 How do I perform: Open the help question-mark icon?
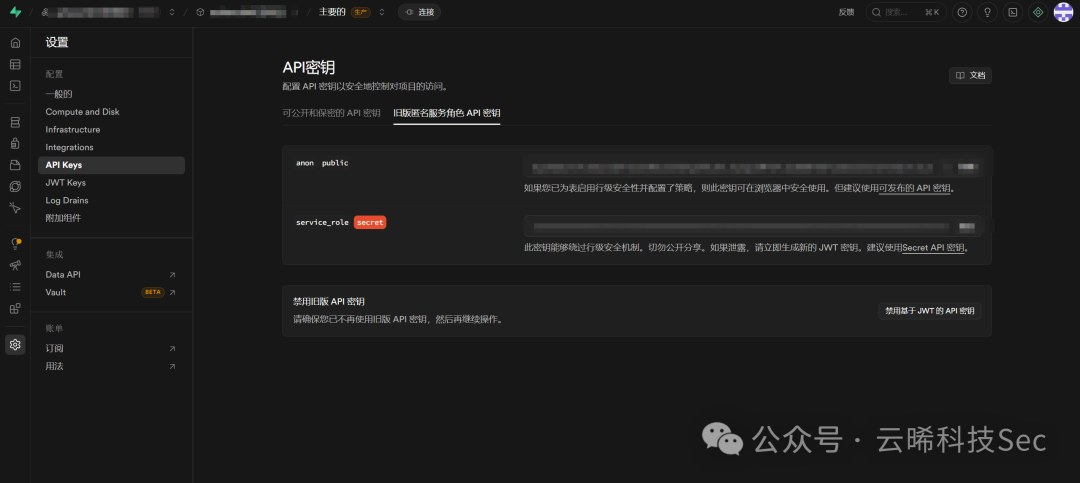[962, 12]
